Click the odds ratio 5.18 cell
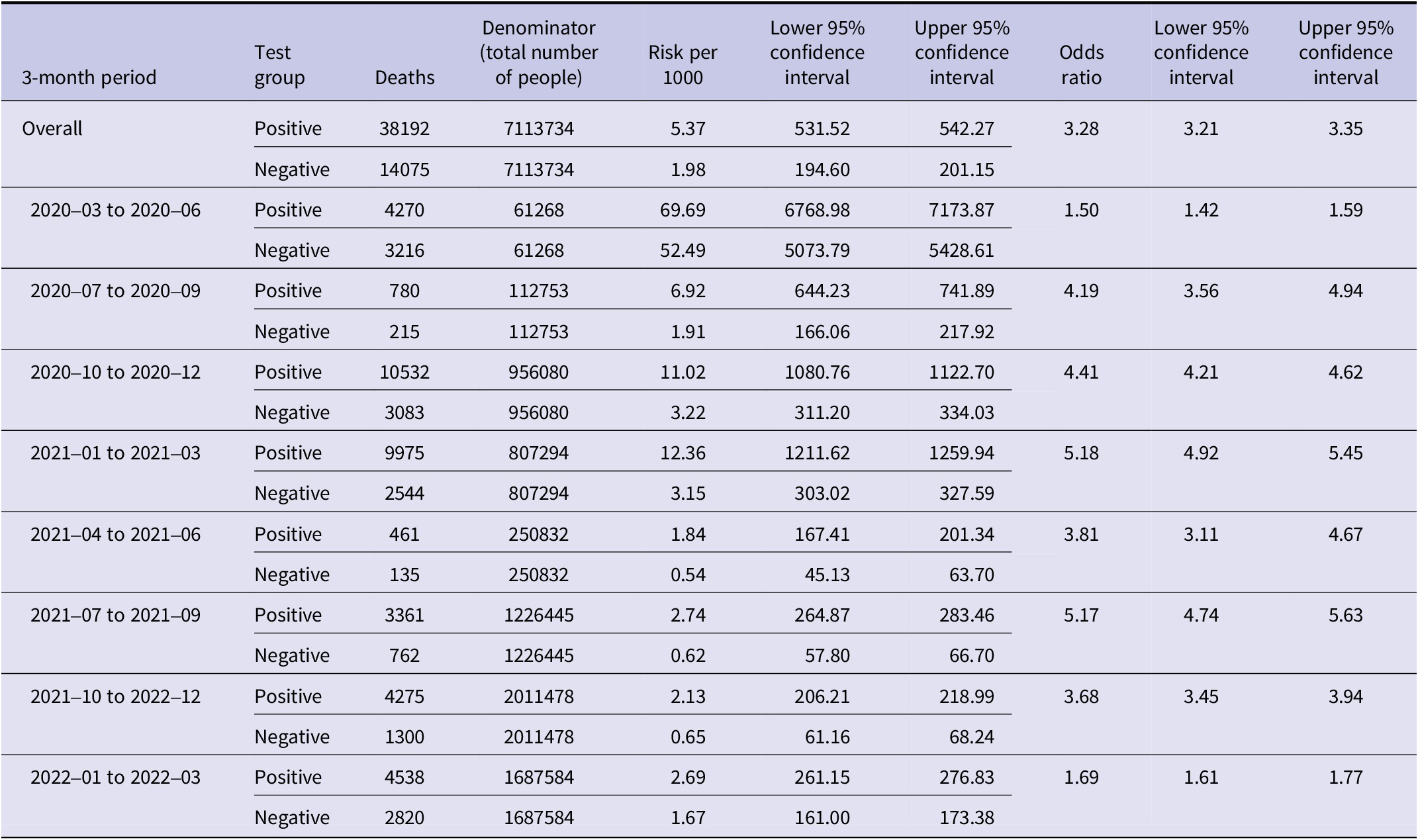Image resolution: width=1418 pixels, height=840 pixels. pos(1082,453)
